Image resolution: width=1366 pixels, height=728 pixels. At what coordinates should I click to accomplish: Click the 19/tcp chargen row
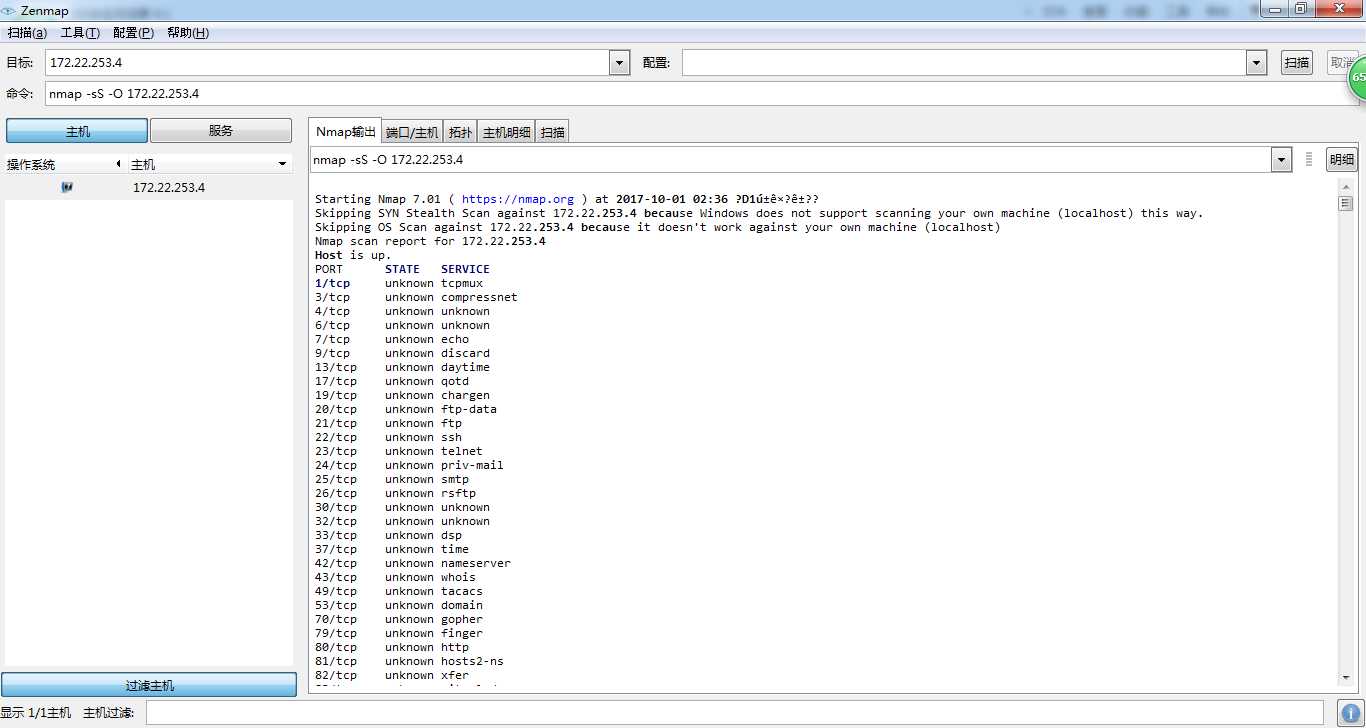[x=402, y=395]
